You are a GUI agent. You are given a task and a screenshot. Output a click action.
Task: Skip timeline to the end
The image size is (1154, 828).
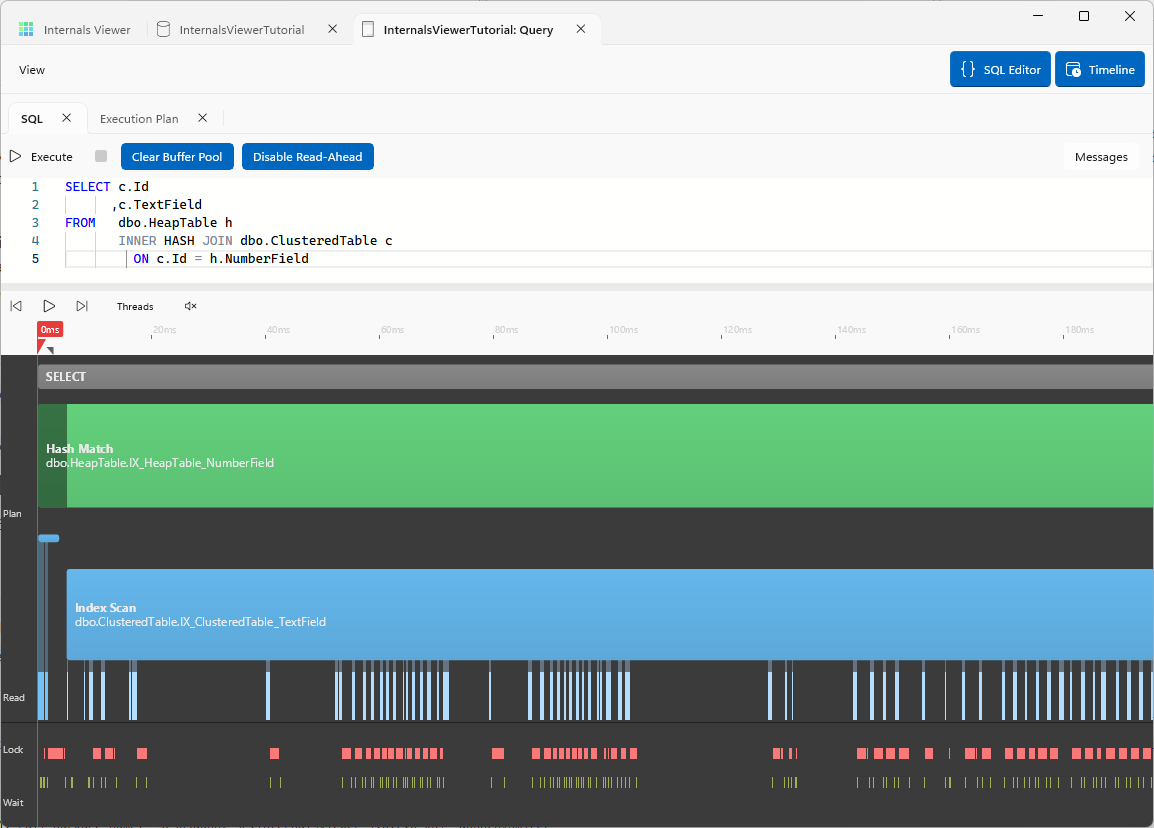(x=82, y=306)
